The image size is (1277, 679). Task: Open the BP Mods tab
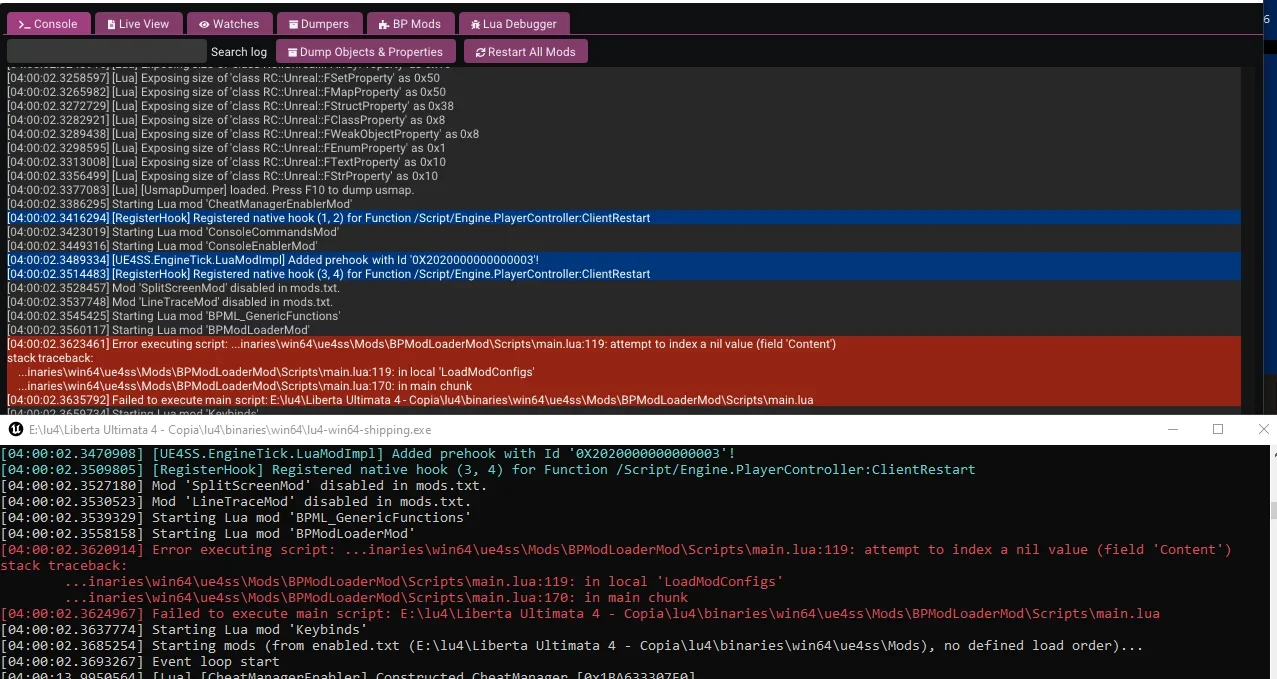[x=410, y=24]
